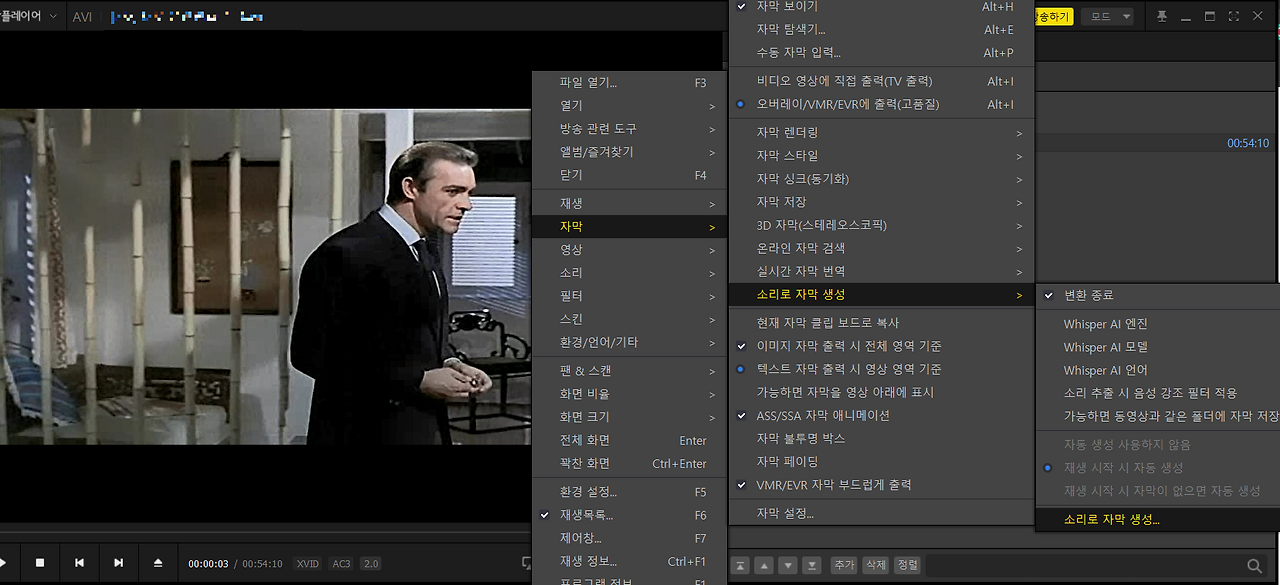Move playlist item down one arrow

click(788, 565)
